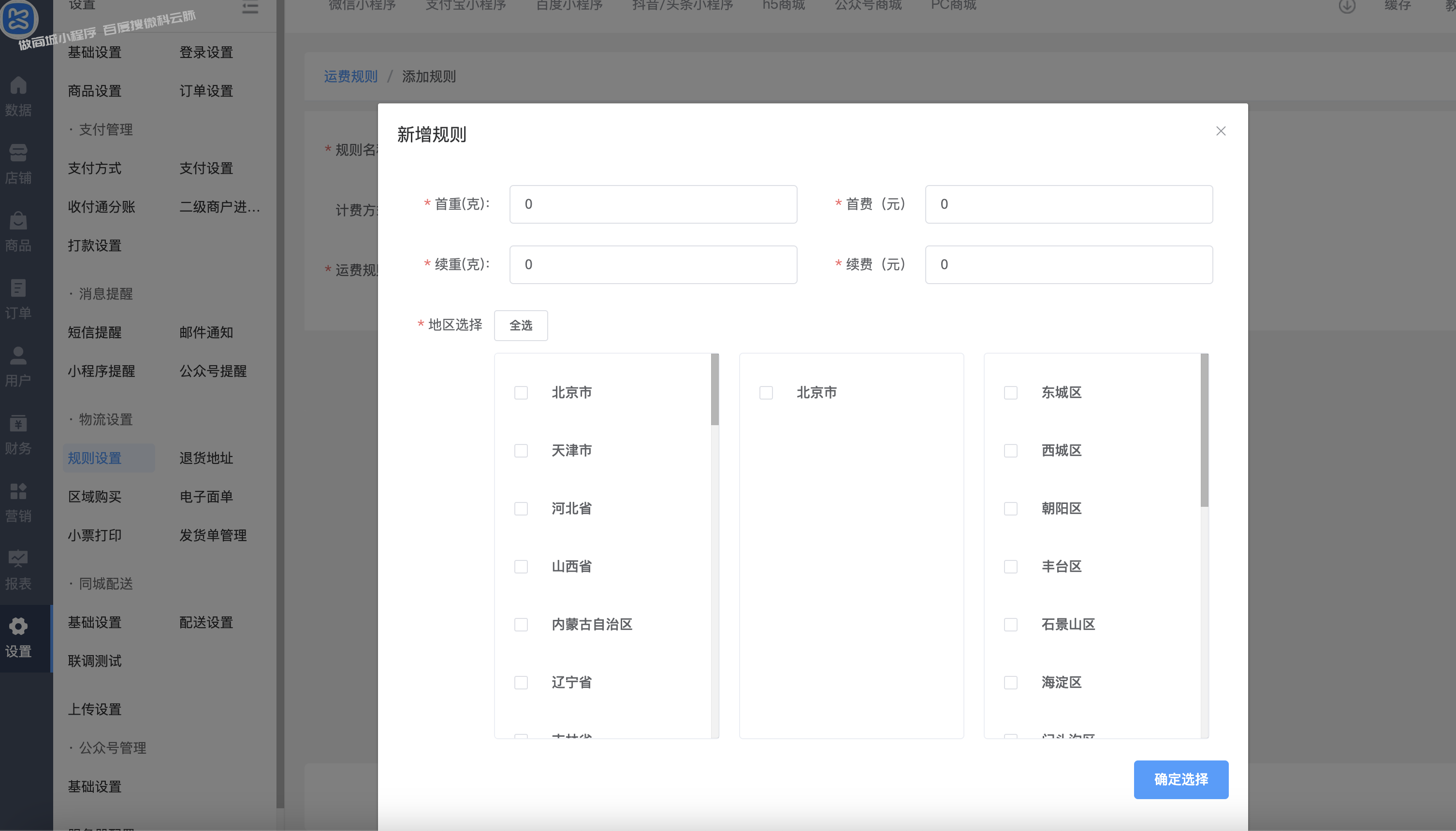The height and width of the screenshot is (831, 1456).
Task: Open the 商品 bag icon in sidebar
Action: [x=18, y=220]
